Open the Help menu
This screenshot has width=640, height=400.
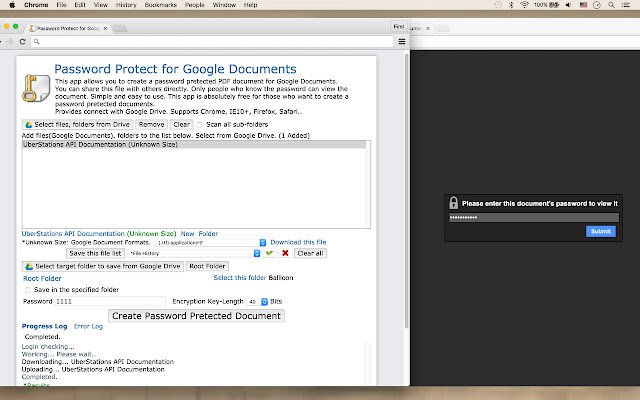251,5
